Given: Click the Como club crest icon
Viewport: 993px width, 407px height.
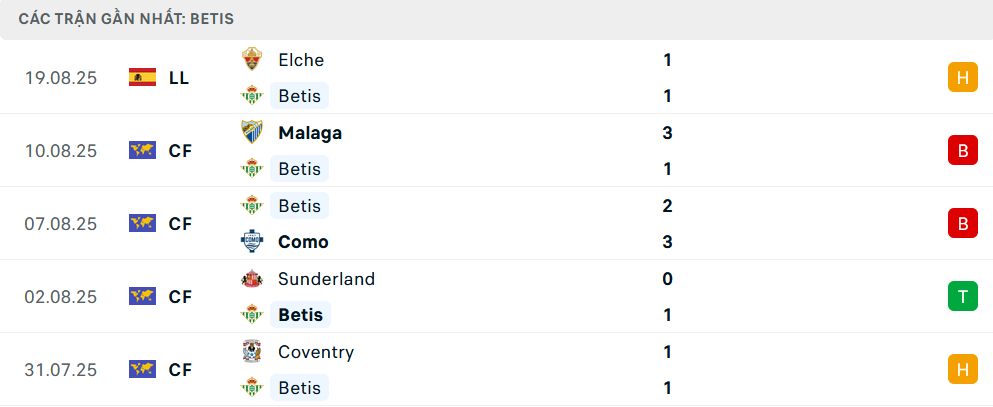Looking at the screenshot, I should [252, 242].
